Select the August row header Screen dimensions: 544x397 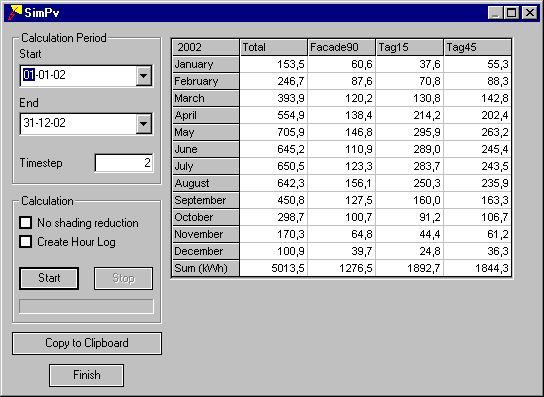(x=206, y=183)
